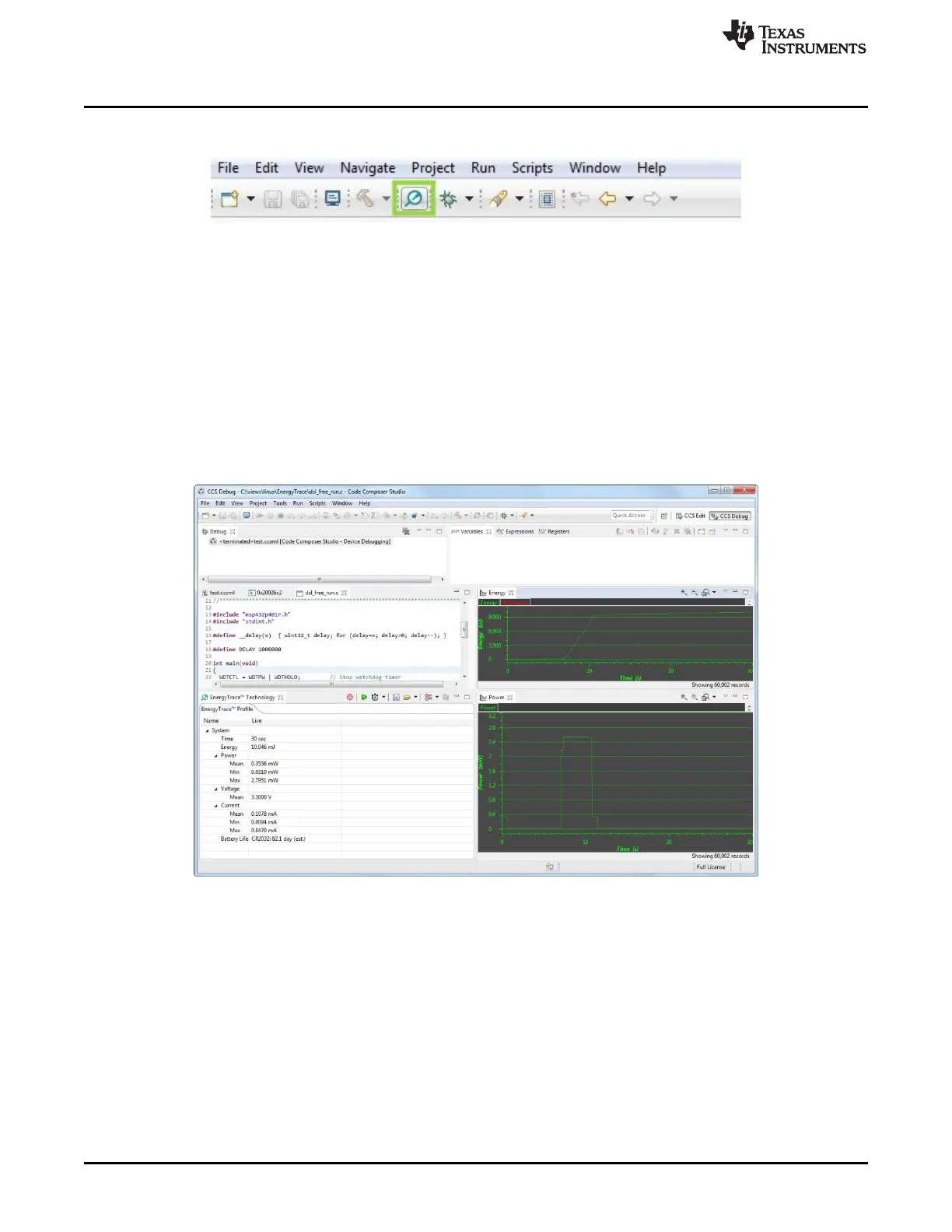Collapse the System node in EnergyTrace Profile

207,731
